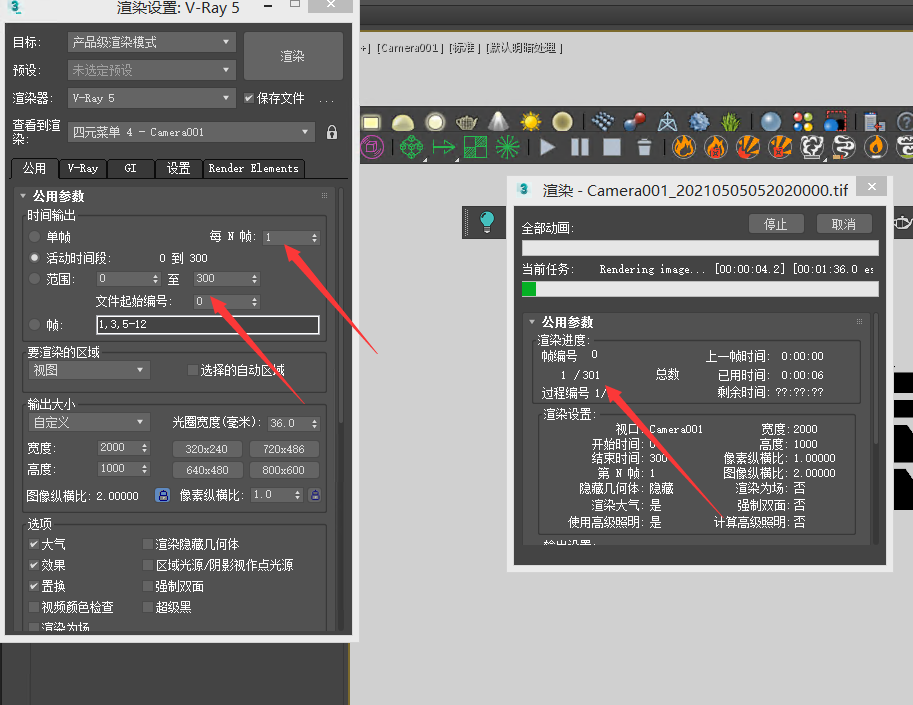Switch to the GI tab
Screen dimensions: 913x705
[x=130, y=168]
